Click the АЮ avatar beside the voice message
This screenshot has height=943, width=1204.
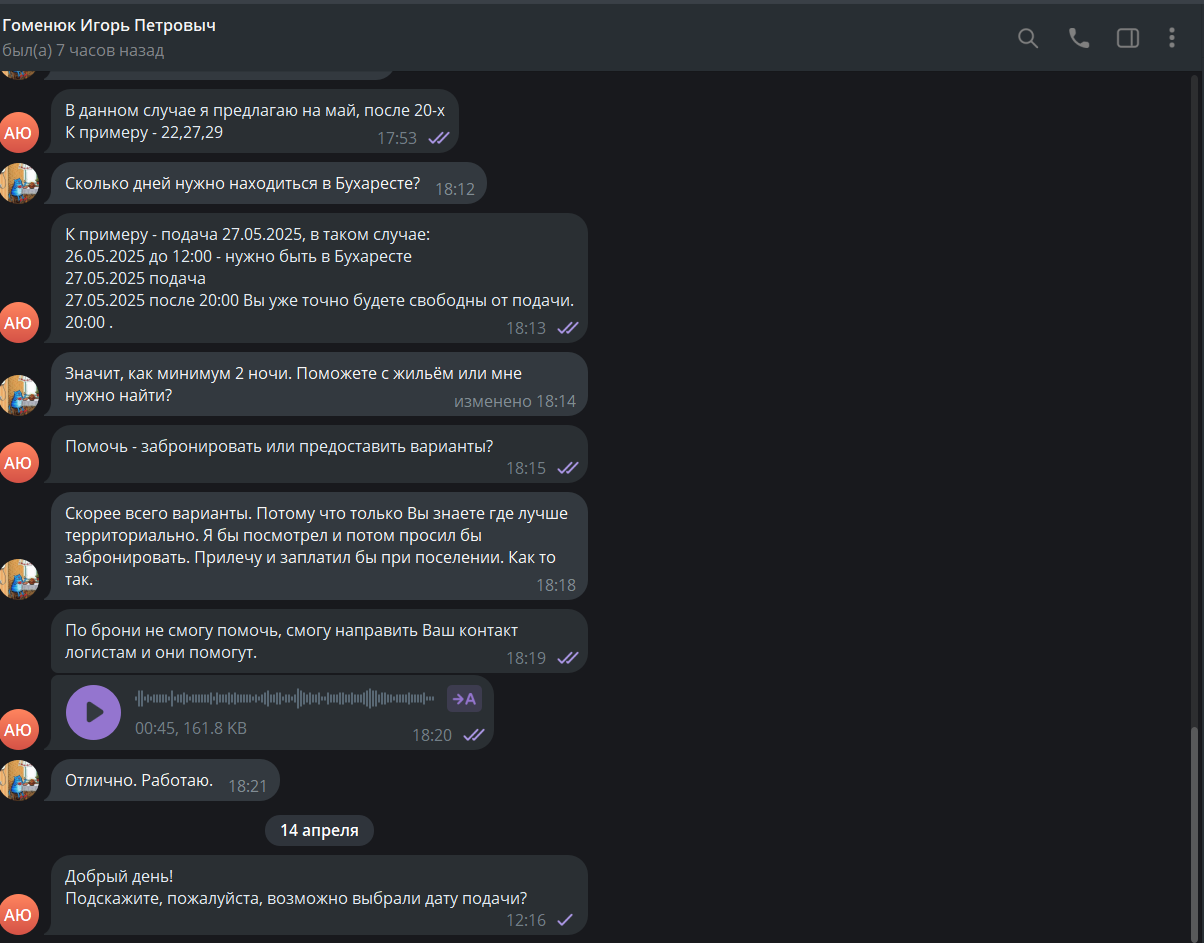click(x=18, y=729)
